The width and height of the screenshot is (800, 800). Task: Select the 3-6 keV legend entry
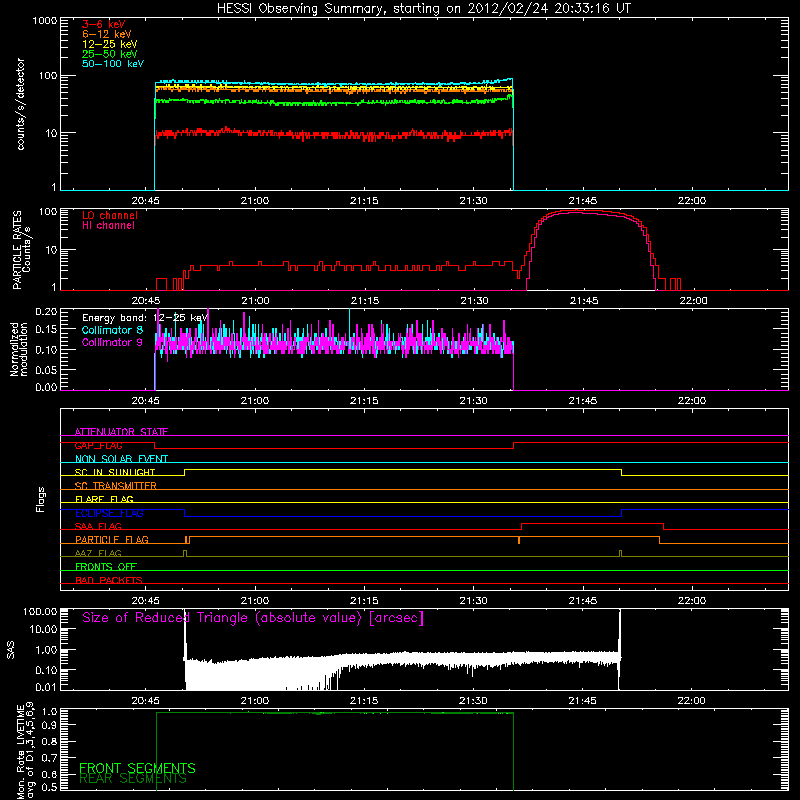(103, 24)
